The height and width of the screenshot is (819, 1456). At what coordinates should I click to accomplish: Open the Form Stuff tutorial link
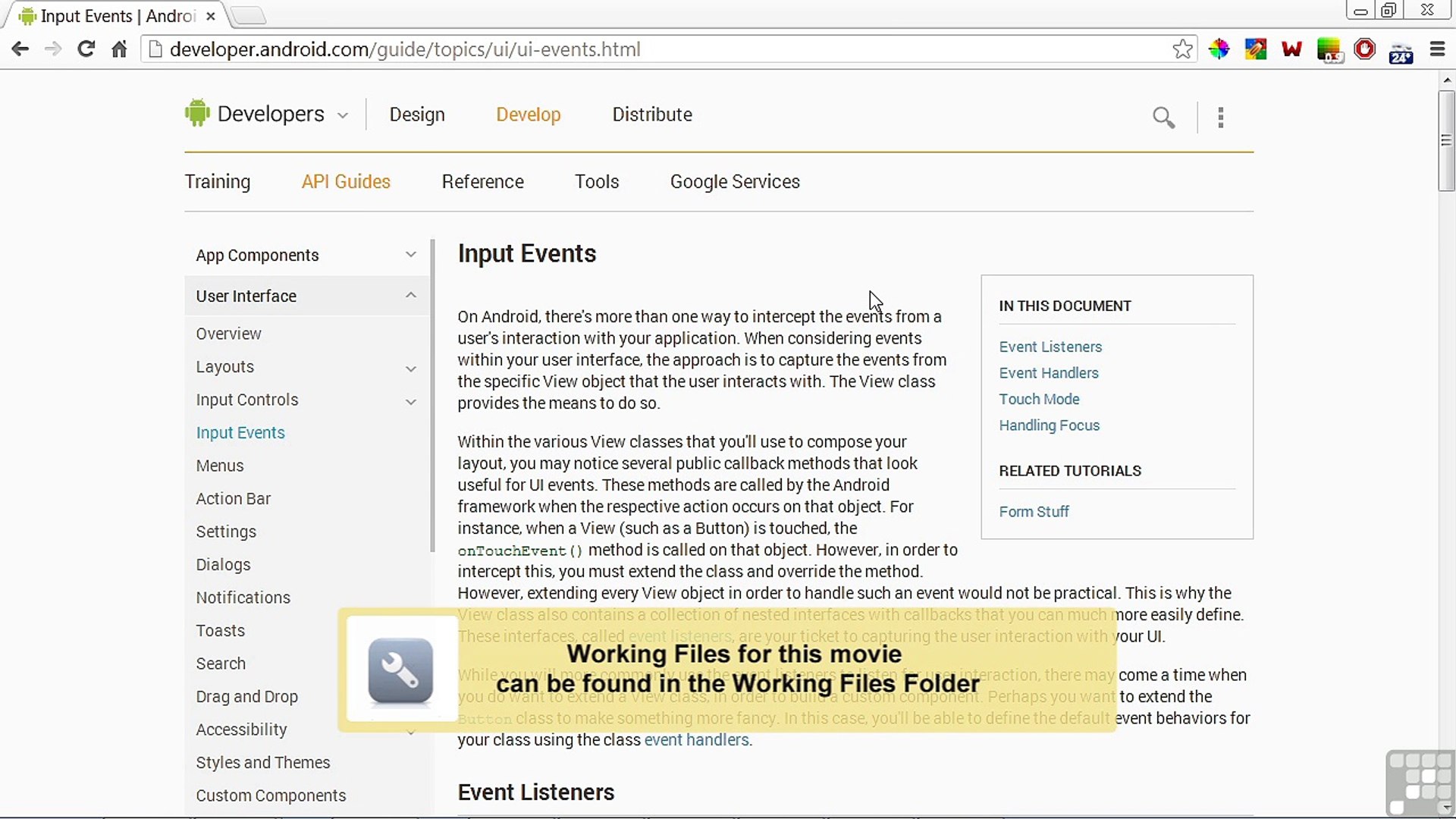point(1034,512)
